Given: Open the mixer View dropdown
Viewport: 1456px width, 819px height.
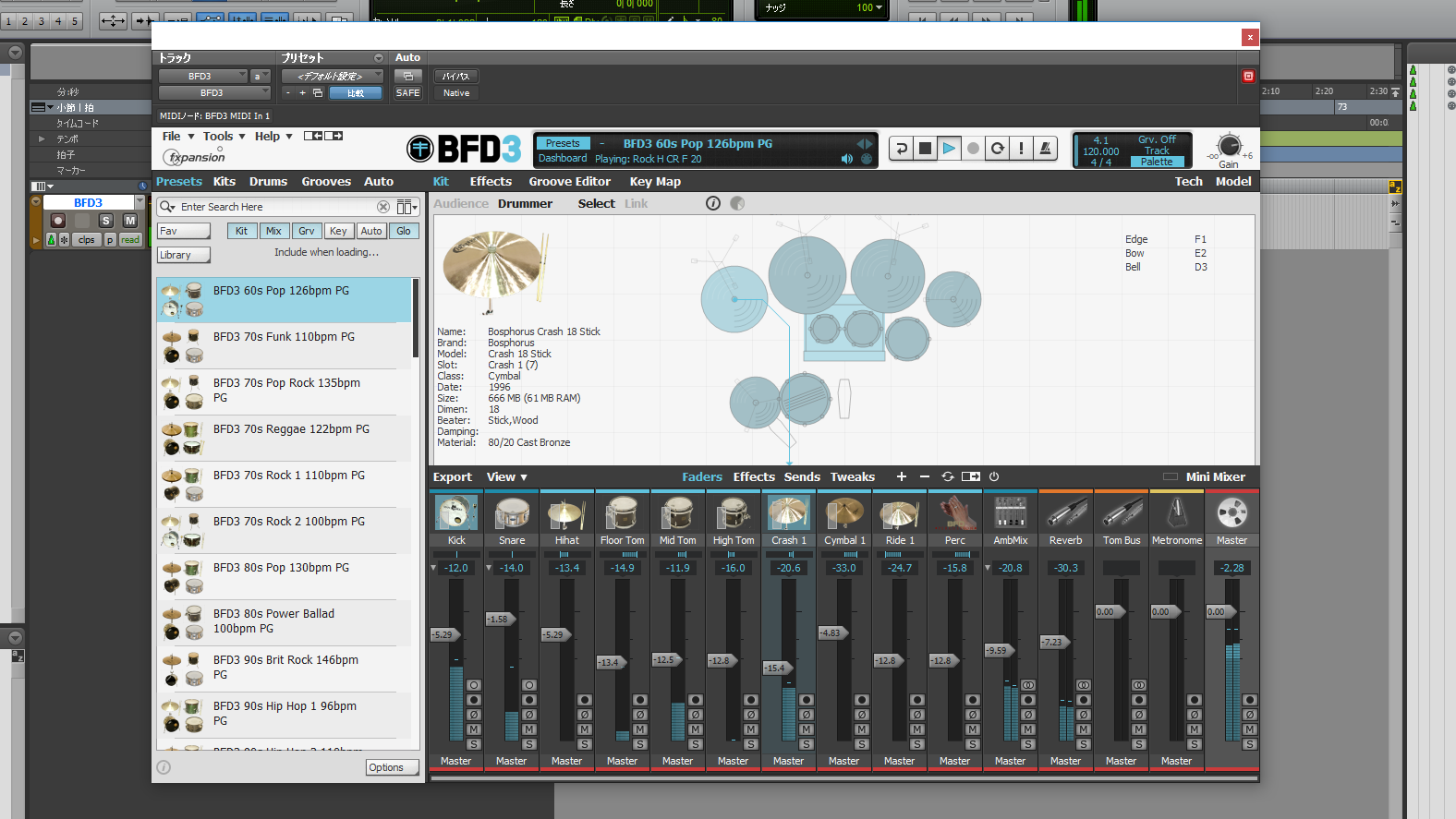Looking at the screenshot, I should (x=507, y=476).
